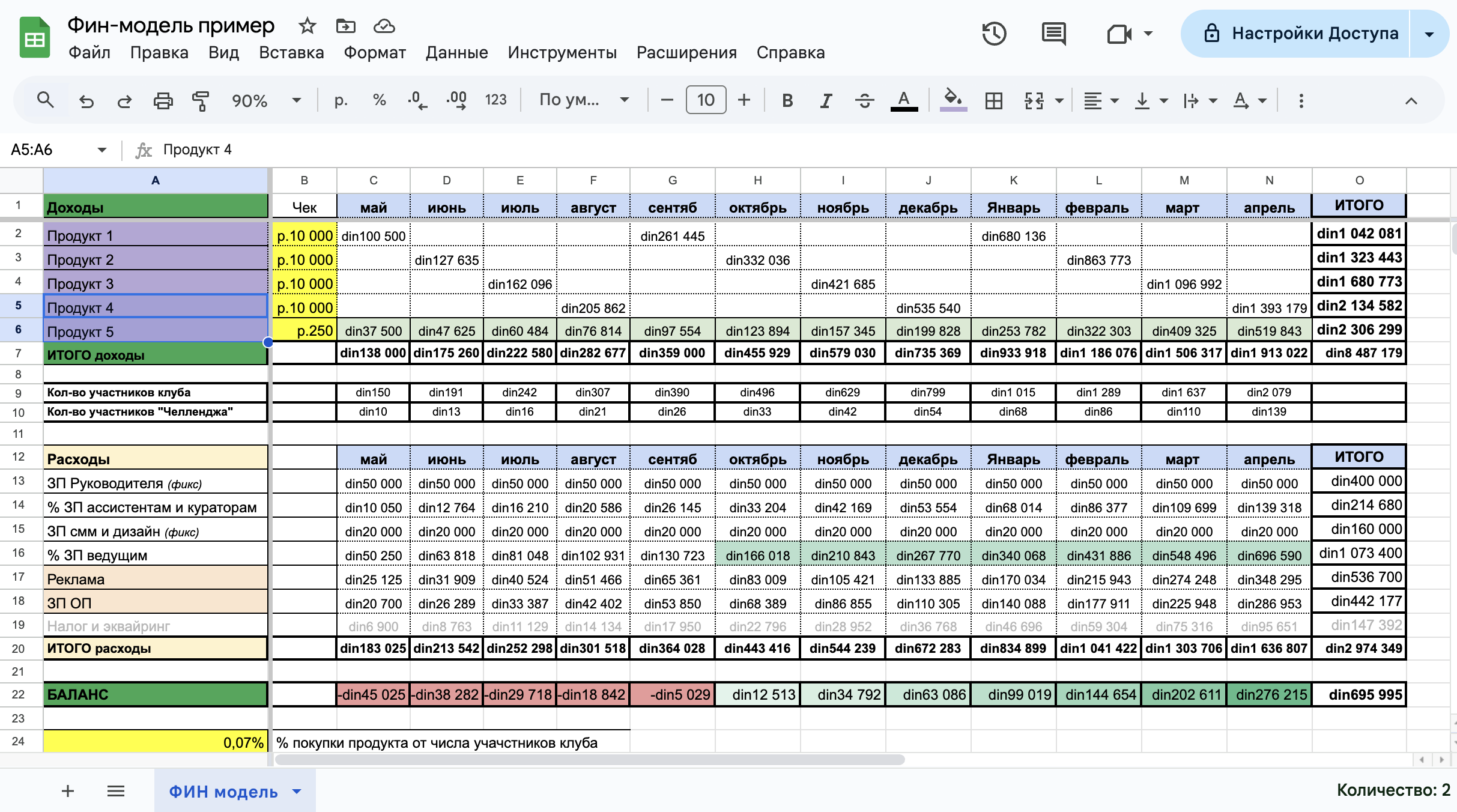Viewport: 1457px width, 812px height.
Task: Open the fill color picker
Action: click(x=953, y=100)
